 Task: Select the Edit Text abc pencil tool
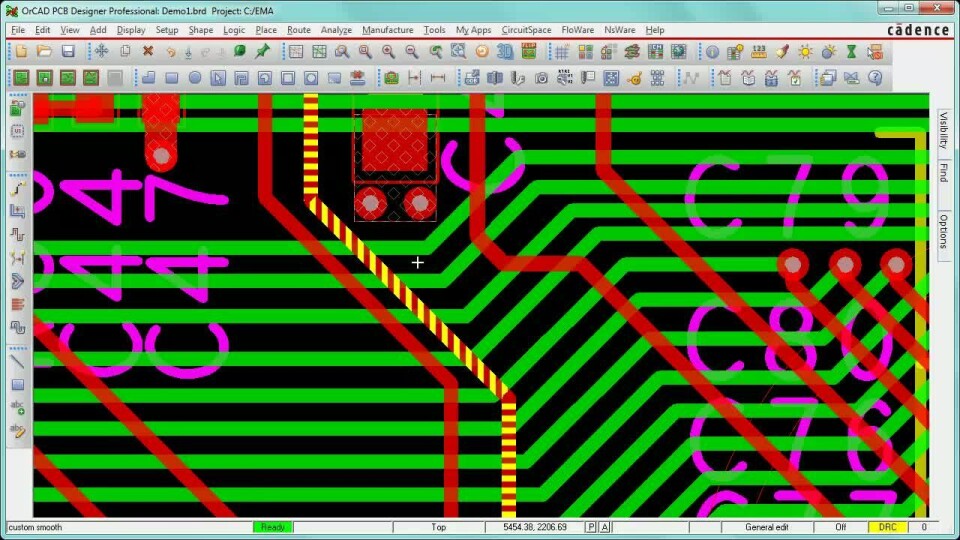coord(18,431)
